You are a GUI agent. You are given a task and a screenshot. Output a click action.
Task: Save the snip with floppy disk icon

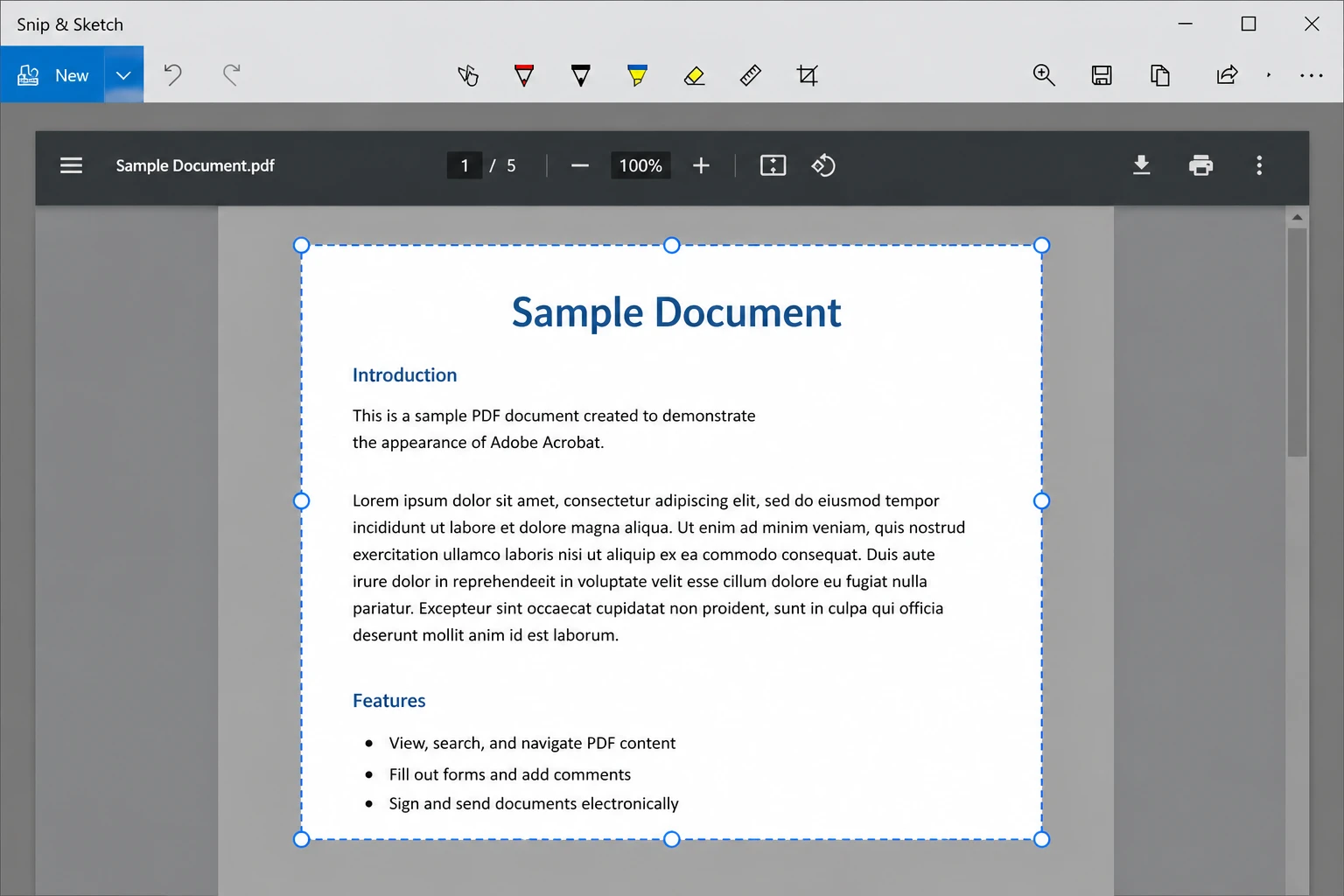click(1102, 75)
